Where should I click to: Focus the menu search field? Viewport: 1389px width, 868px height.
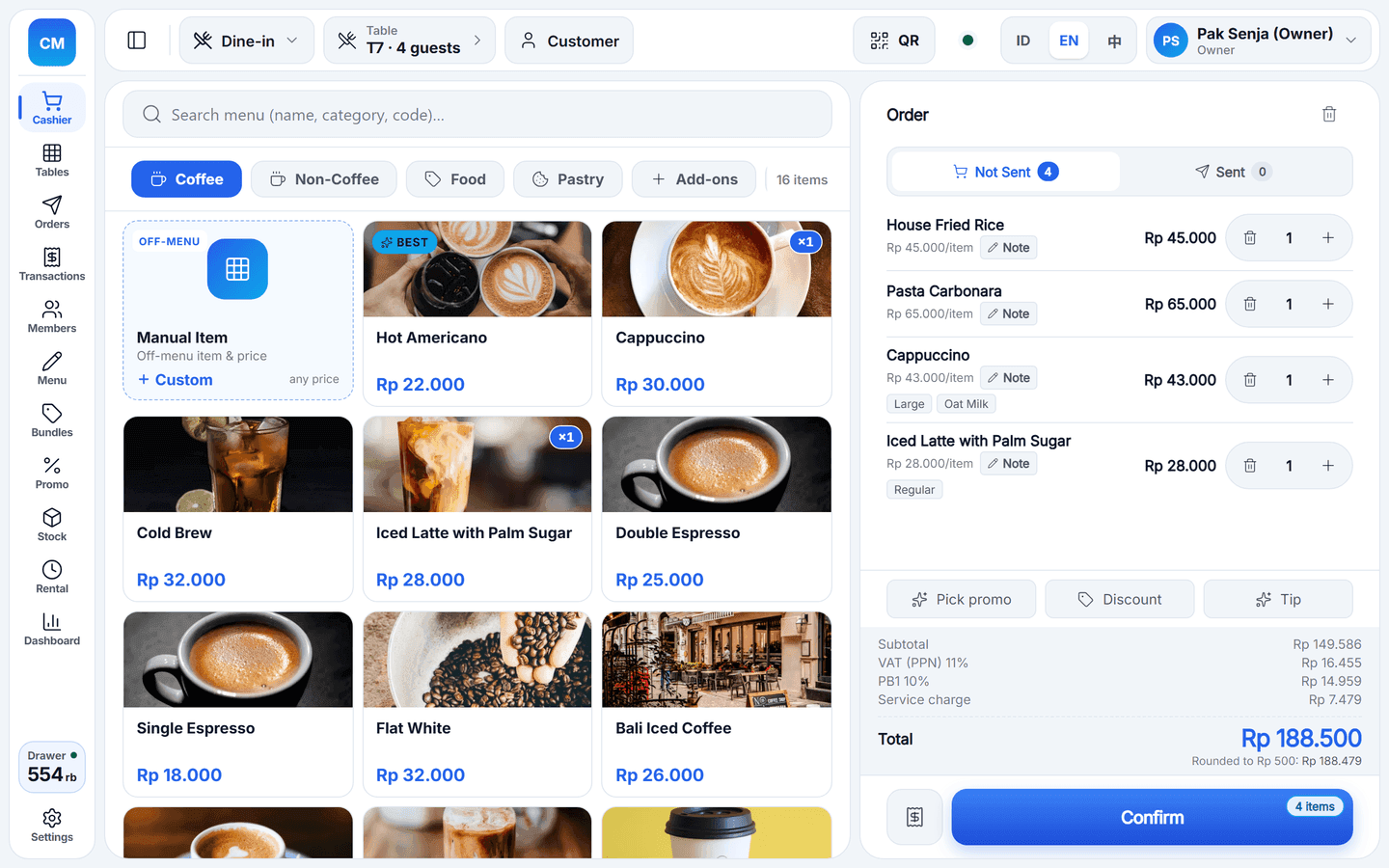pyautogui.click(x=477, y=115)
